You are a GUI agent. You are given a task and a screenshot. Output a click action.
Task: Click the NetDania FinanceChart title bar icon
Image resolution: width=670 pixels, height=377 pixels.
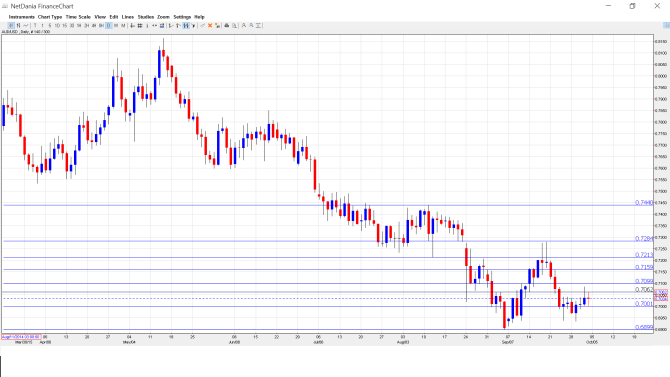[5, 6]
